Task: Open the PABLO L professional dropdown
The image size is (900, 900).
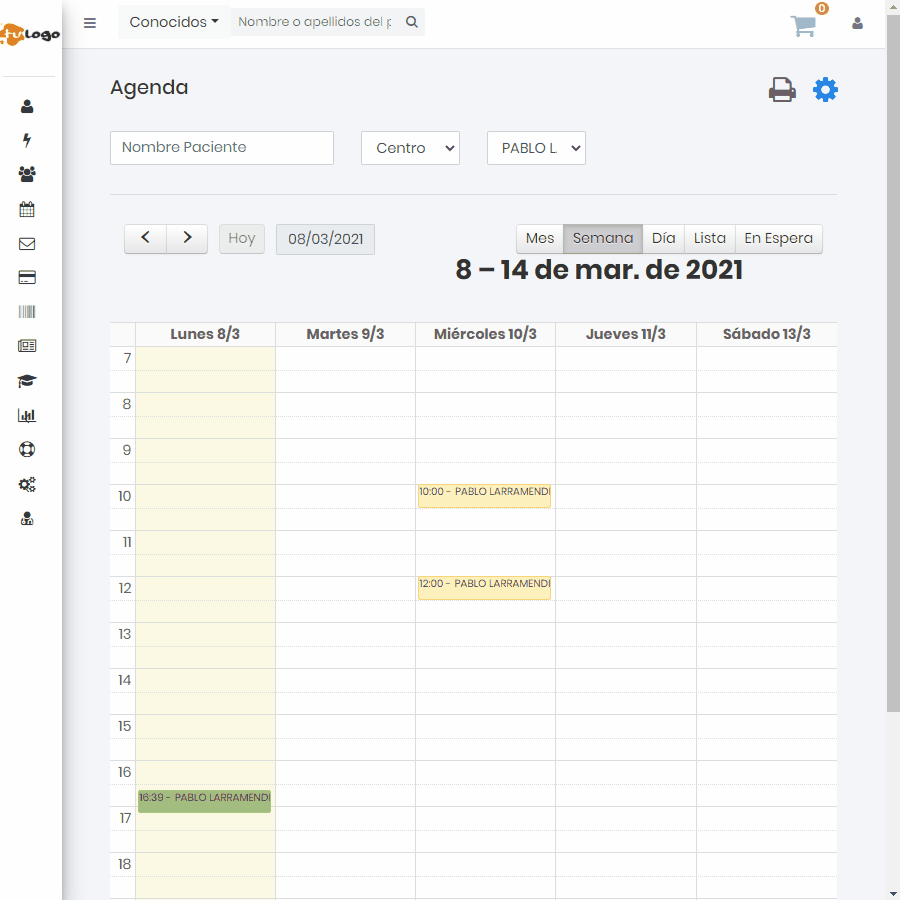Action: coord(536,148)
